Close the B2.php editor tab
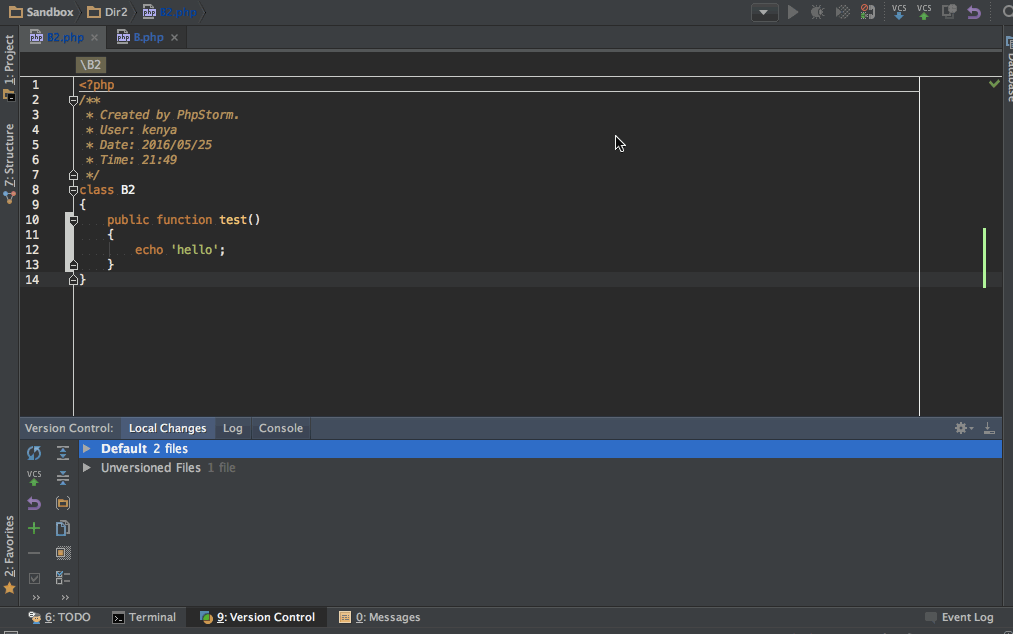This screenshot has width=1013, height=634. pos(94,37)
